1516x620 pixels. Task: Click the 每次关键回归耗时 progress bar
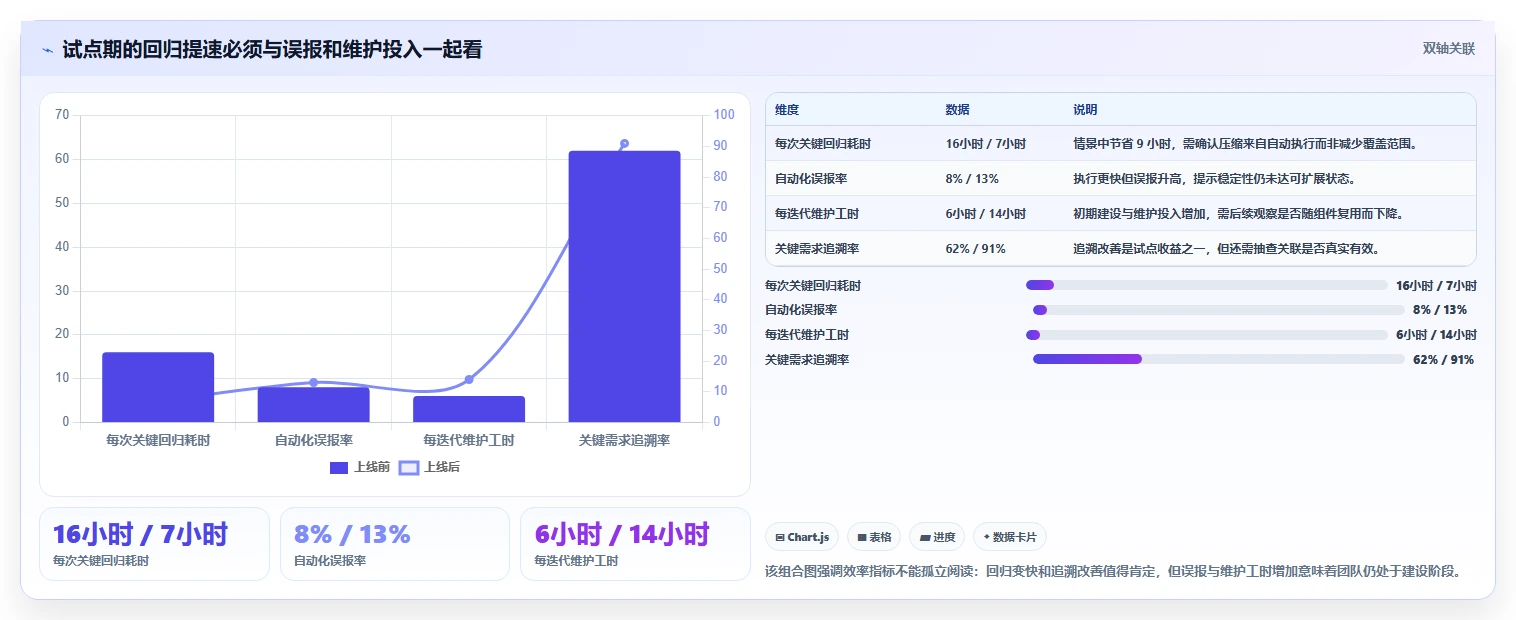[x=1206, y=285]
